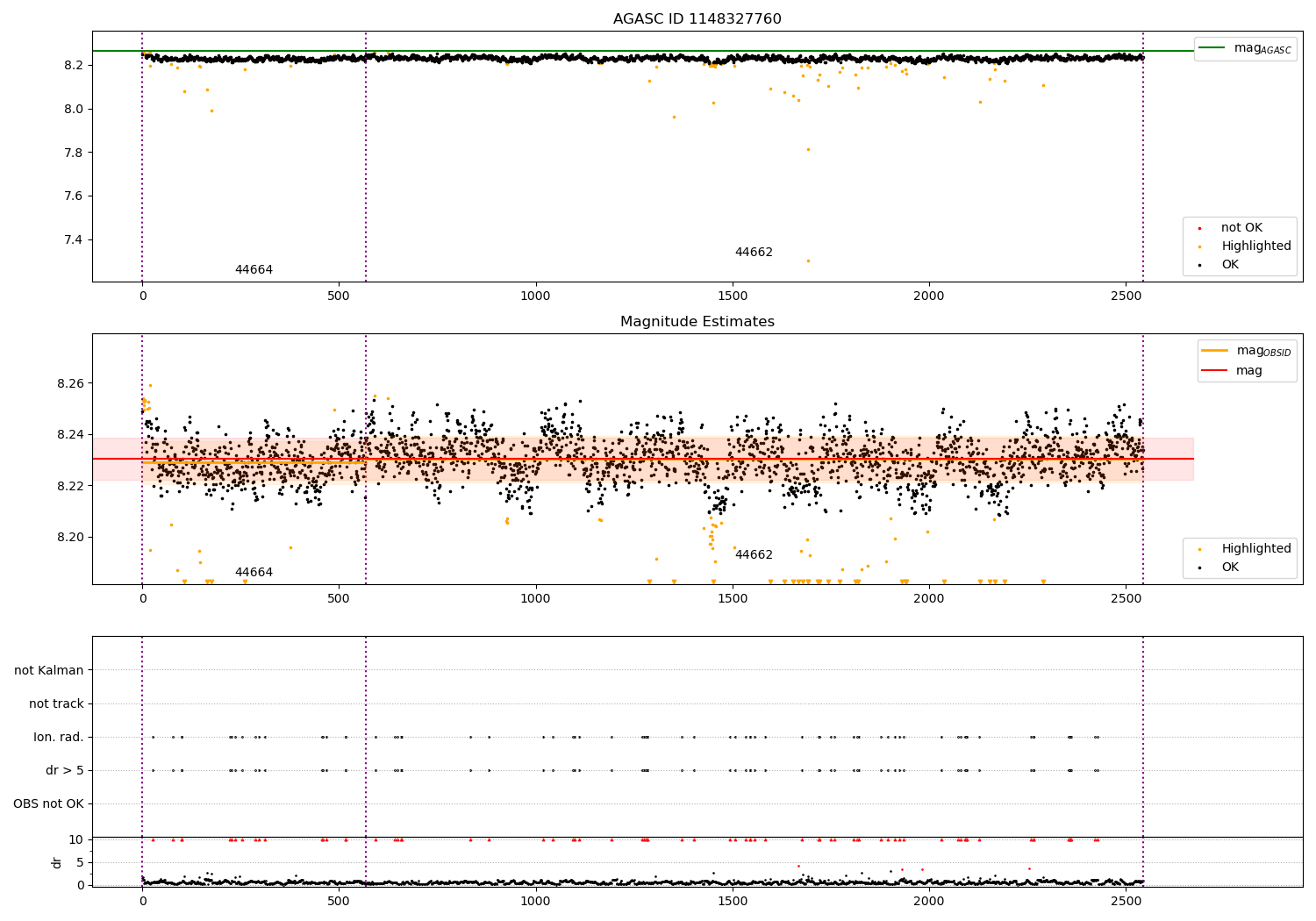Click the 1500 x-axis tick under Magnitude Estimates plot
Screen dimensions: 1316x921
(733, 599)
